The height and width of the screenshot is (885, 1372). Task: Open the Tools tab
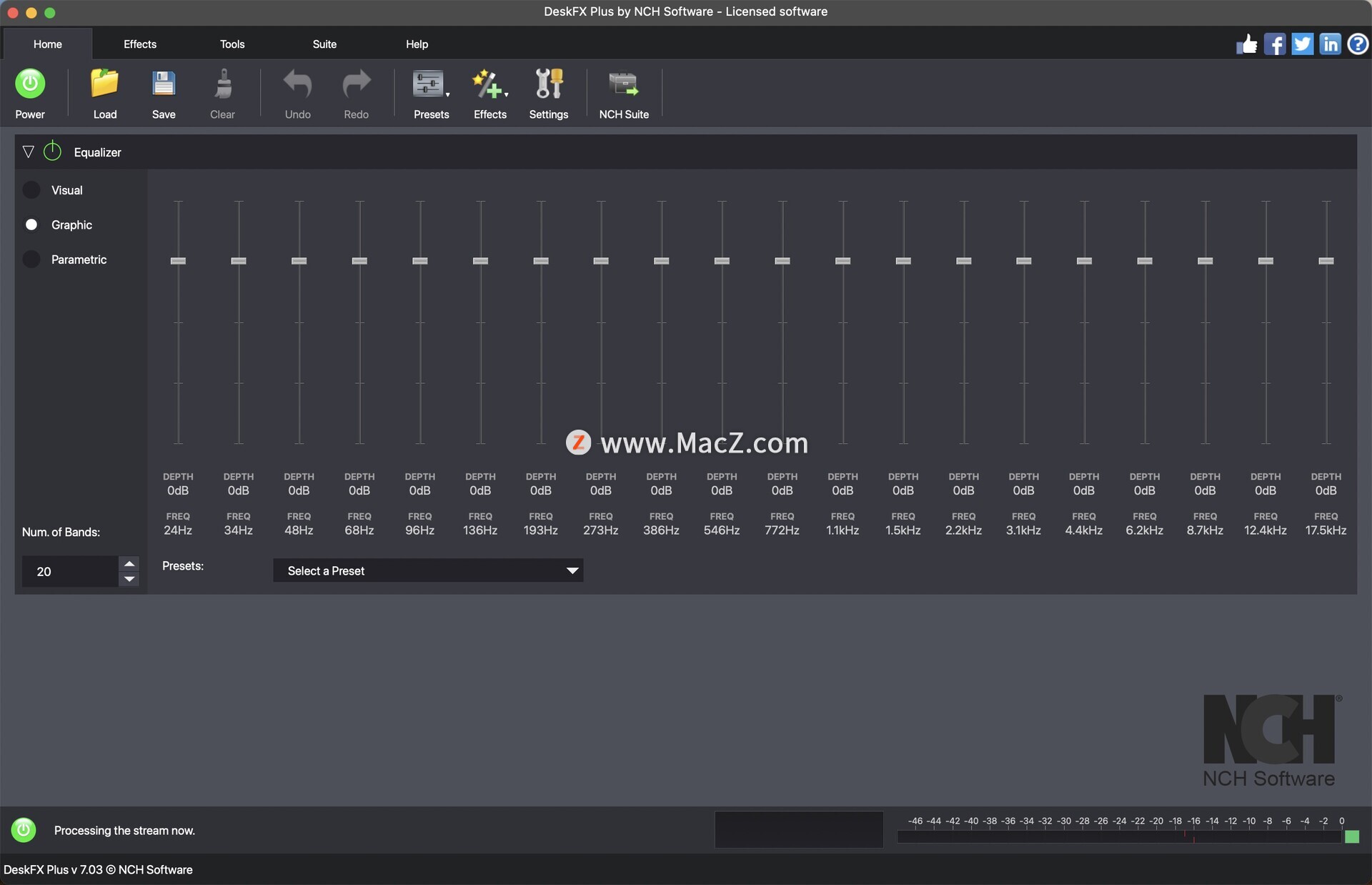point(232,44)
